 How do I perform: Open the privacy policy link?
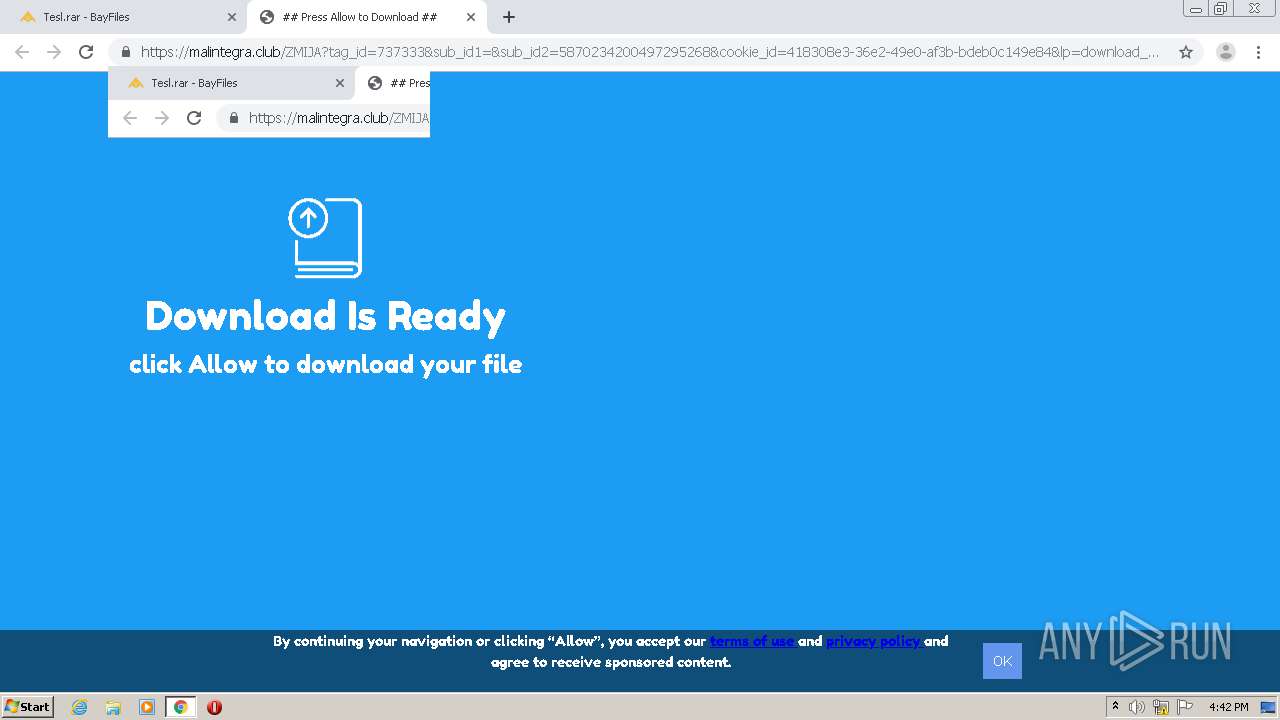[x=873, y=641]
